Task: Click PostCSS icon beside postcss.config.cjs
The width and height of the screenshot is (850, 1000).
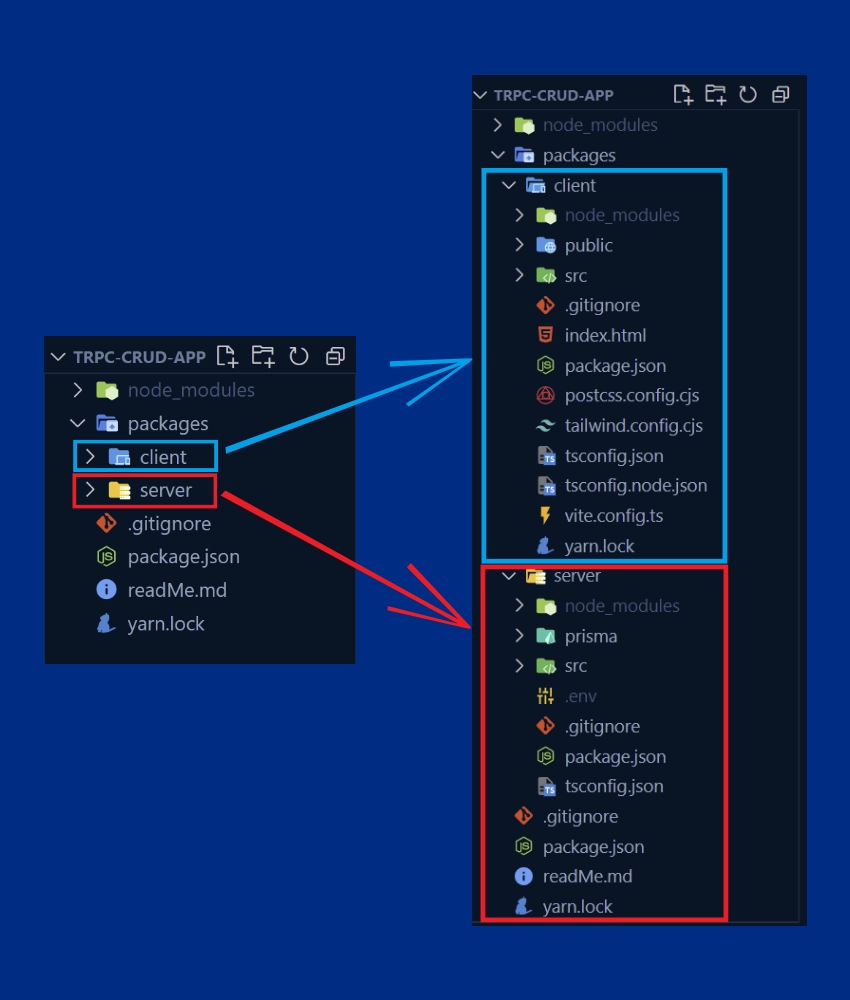Action: pos(545,395)
